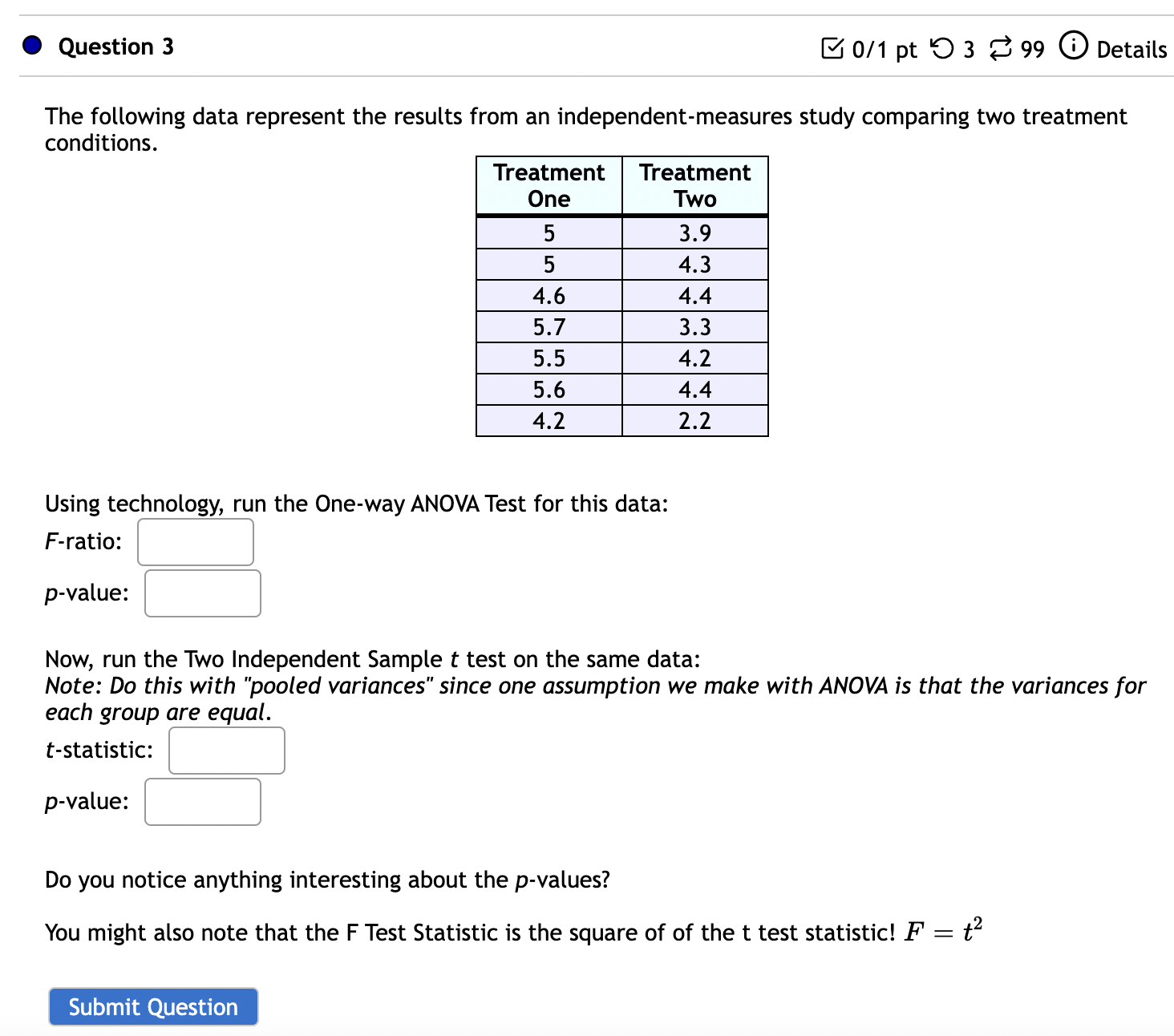Click the counterclockwise retry arrow icon
Image resolution: width=1174 pixels, height=1036 pixels.
click(941, 48)
